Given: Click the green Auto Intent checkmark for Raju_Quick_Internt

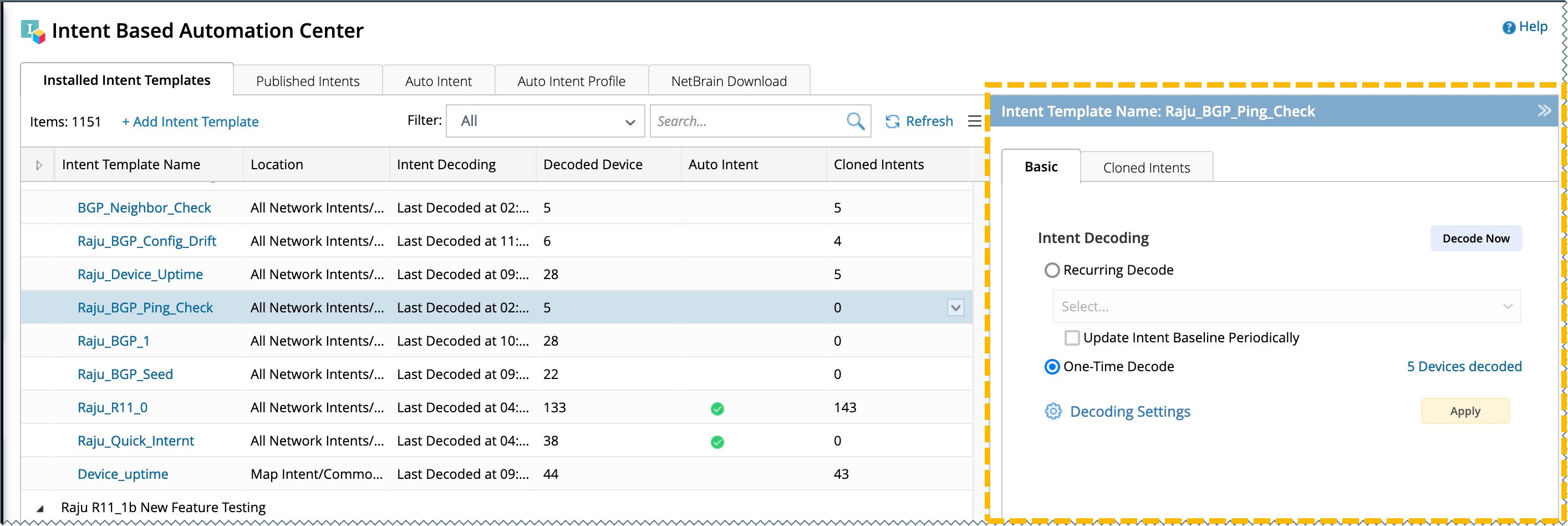Looking at the screenshot, I should [x=717, y=442].
